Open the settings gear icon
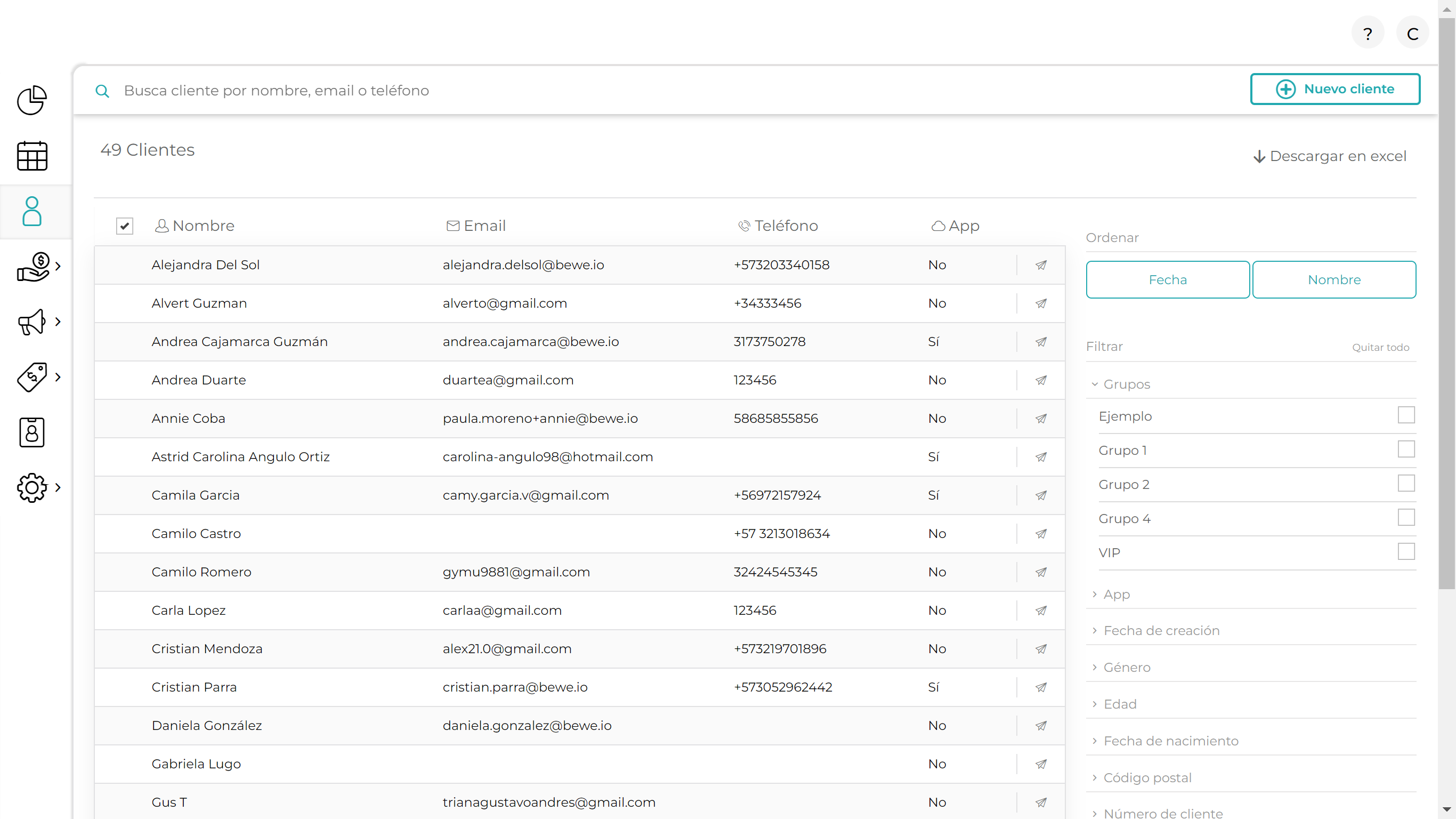This screenshot has height=819, width=1456. click(x=31, y=487)
